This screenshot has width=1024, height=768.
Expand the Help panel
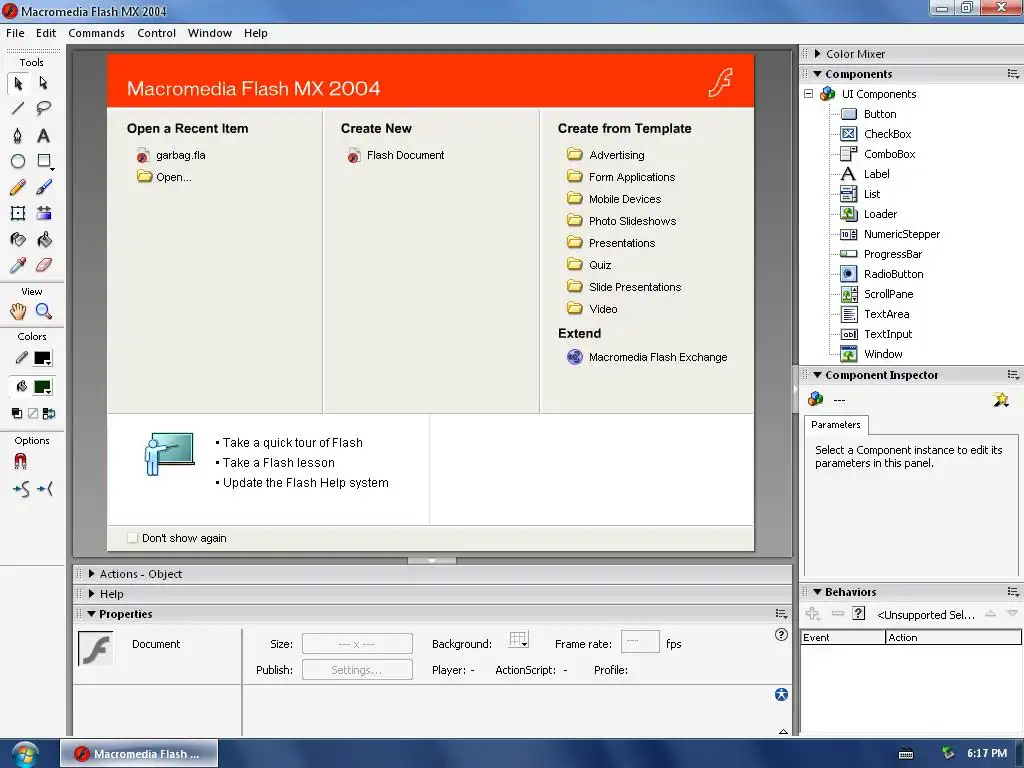pos(91,594)
